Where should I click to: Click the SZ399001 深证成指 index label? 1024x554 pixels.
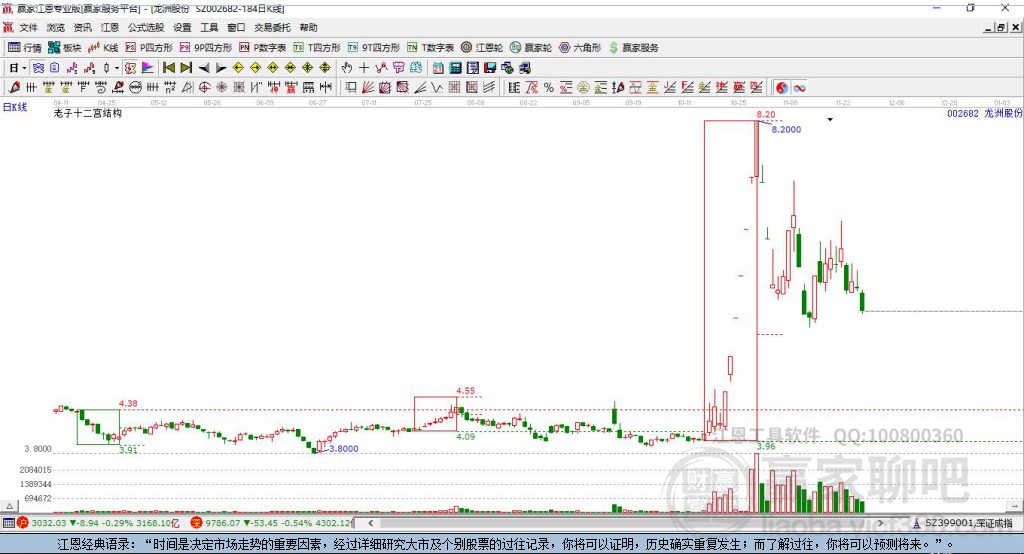pos(968,523)
